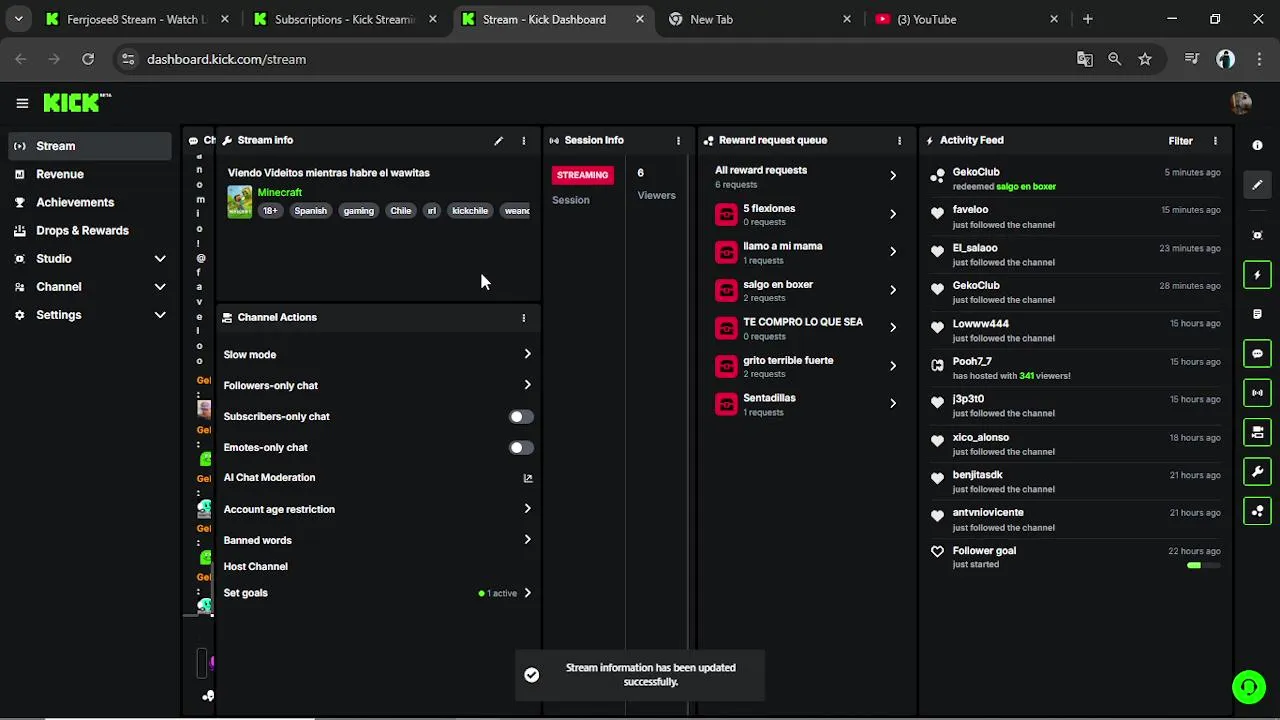Image resolution: width=1280 pixels, height=720 pixels.
Task: Open a new browser tab with the plus
Action: point(1087,19)
